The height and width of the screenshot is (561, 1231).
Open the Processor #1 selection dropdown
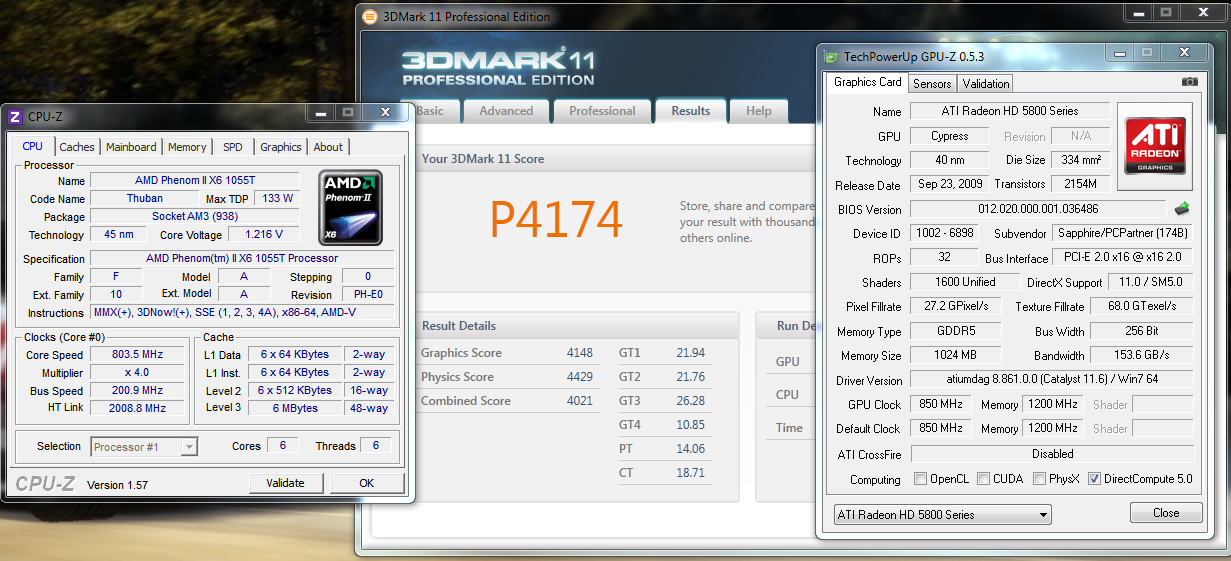click(x=144, y=447)
